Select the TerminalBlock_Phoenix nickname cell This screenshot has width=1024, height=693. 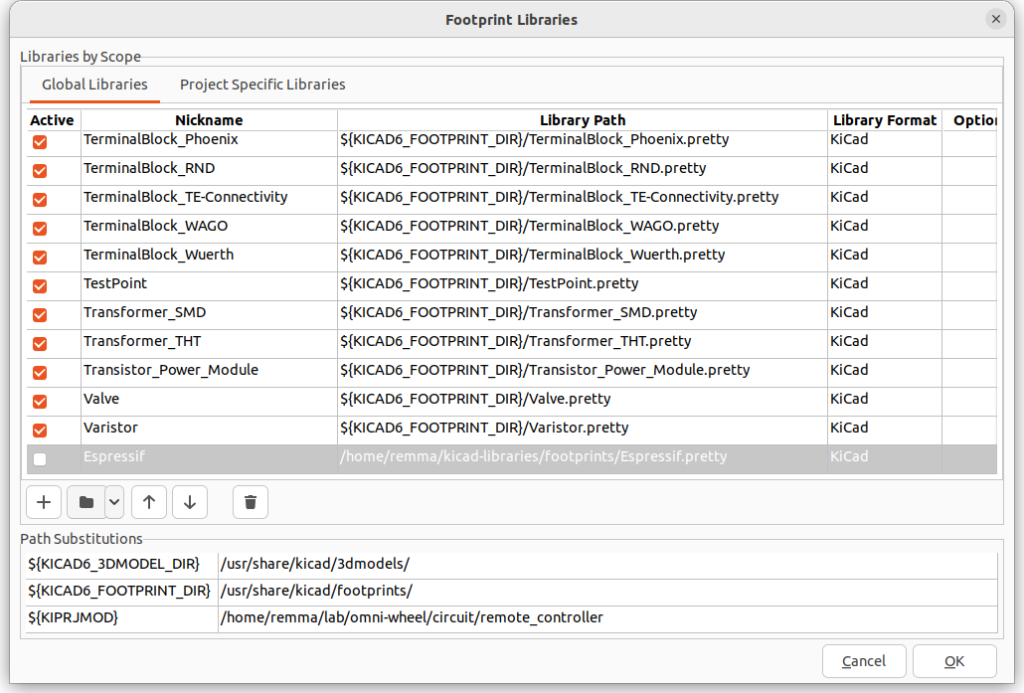point(209,142)
